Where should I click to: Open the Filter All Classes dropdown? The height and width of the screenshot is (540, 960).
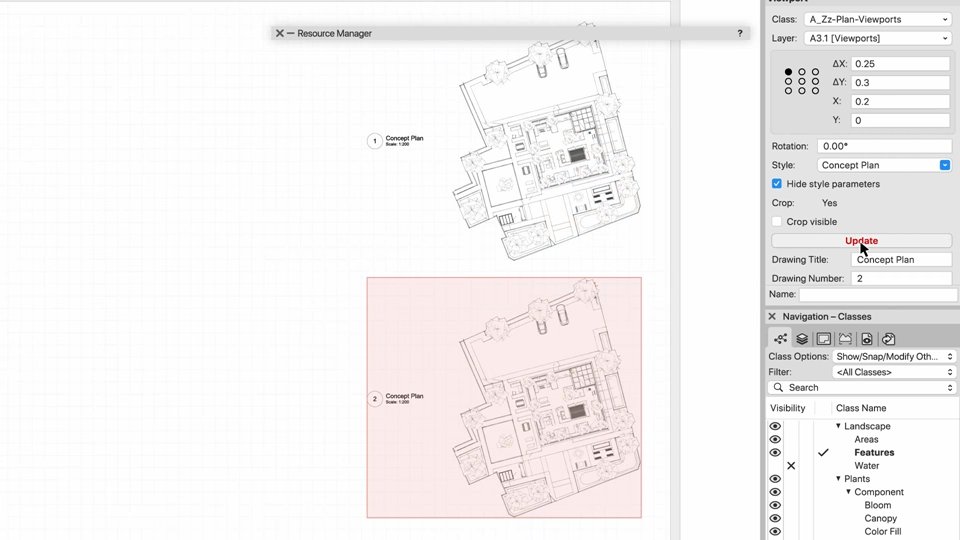(894, 372)
